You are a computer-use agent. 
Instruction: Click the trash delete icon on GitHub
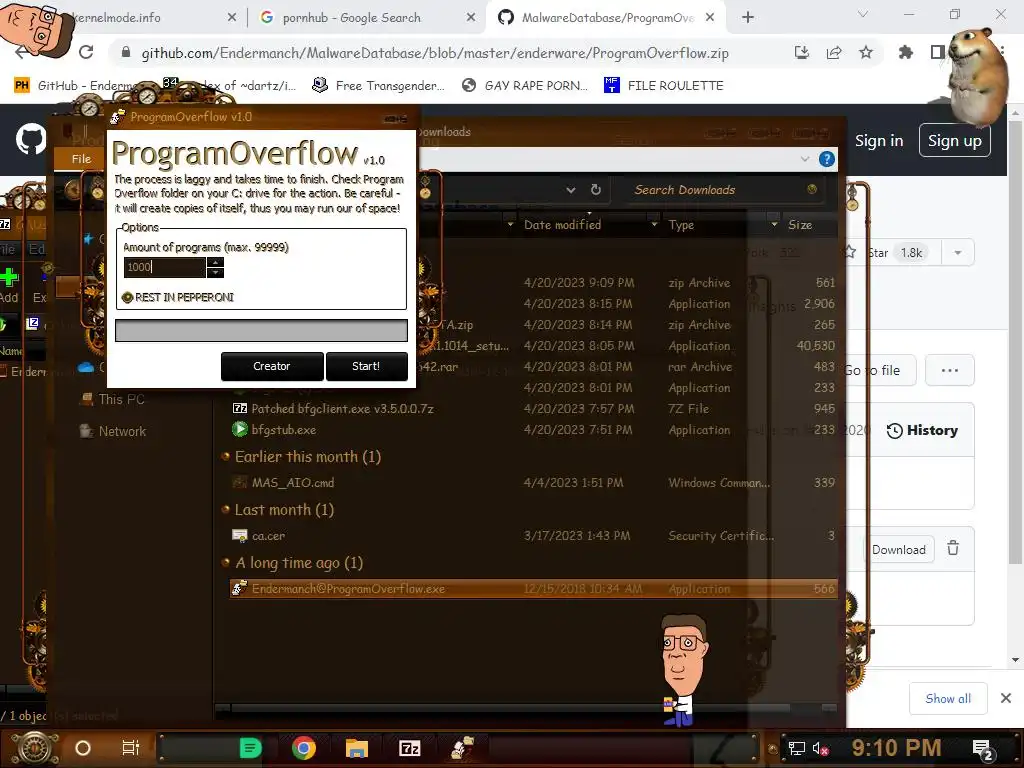[x=953, y=549]
